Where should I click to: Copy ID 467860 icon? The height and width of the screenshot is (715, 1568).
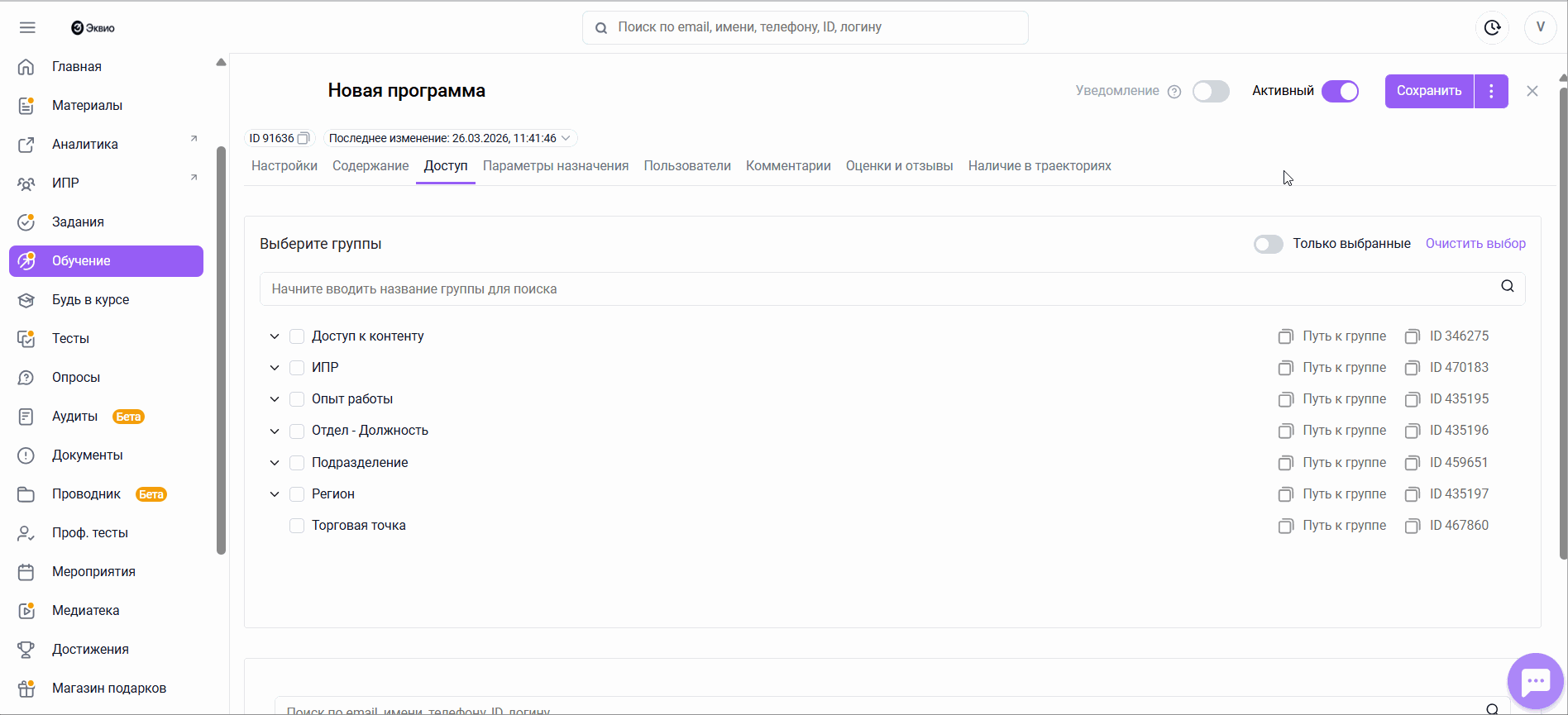pos(1413,526)
